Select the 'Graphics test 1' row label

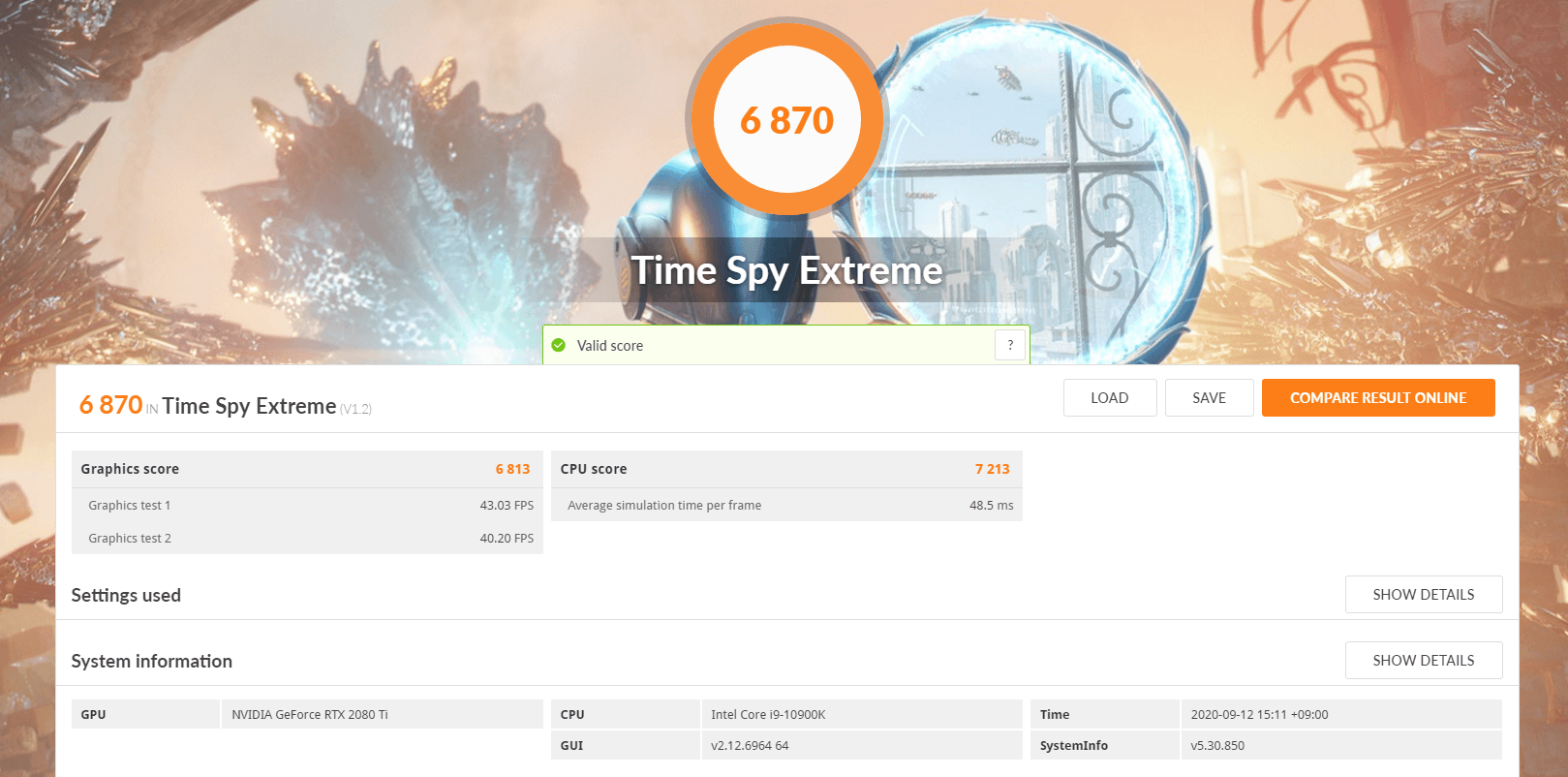[x=130, y=506]
